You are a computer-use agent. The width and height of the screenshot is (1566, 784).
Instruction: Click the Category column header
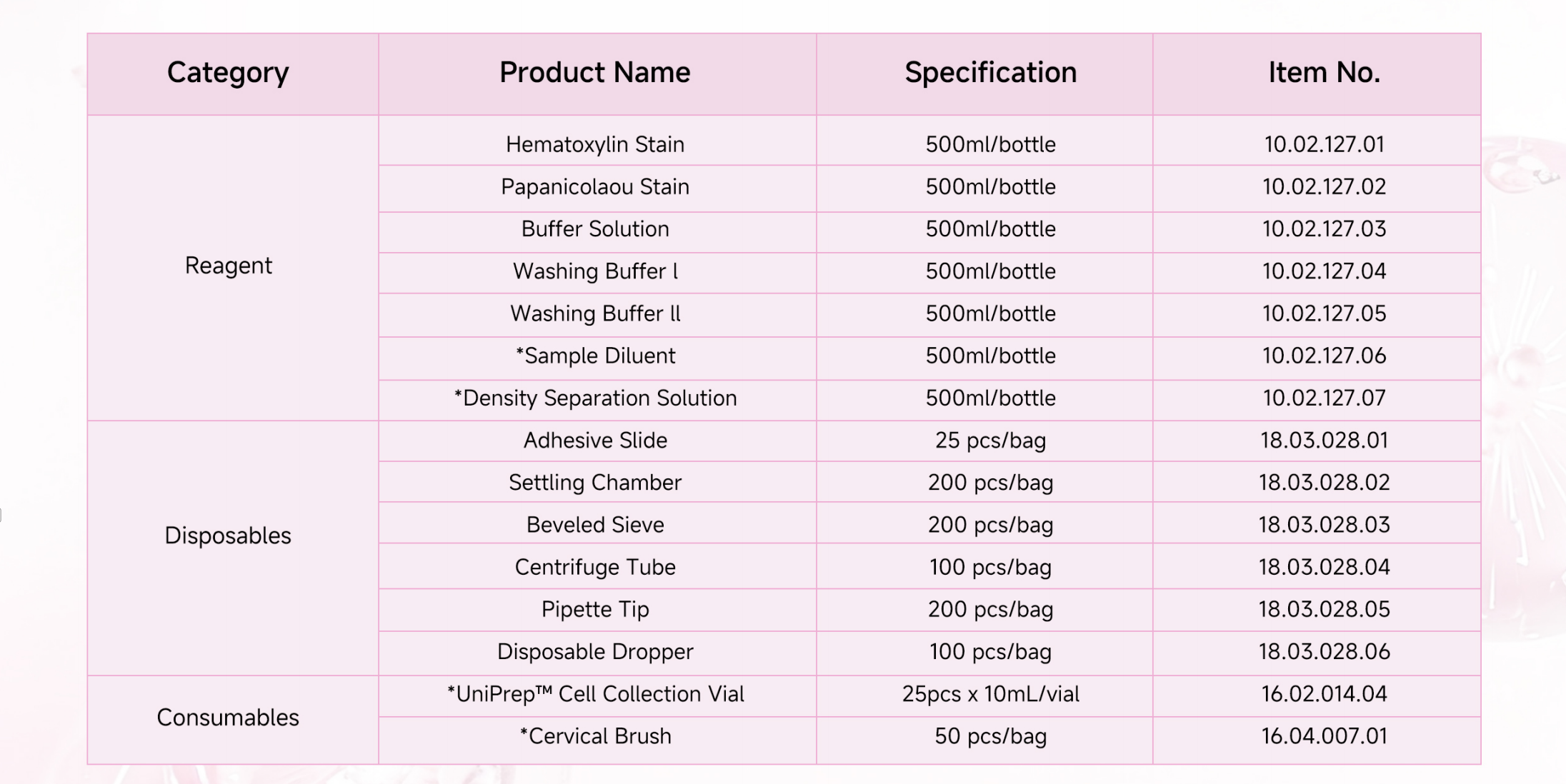228,73
